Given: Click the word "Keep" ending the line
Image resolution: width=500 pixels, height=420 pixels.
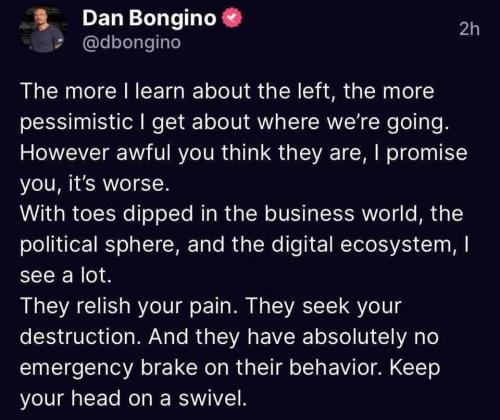Looking at the screenshot, I should 415,368.
